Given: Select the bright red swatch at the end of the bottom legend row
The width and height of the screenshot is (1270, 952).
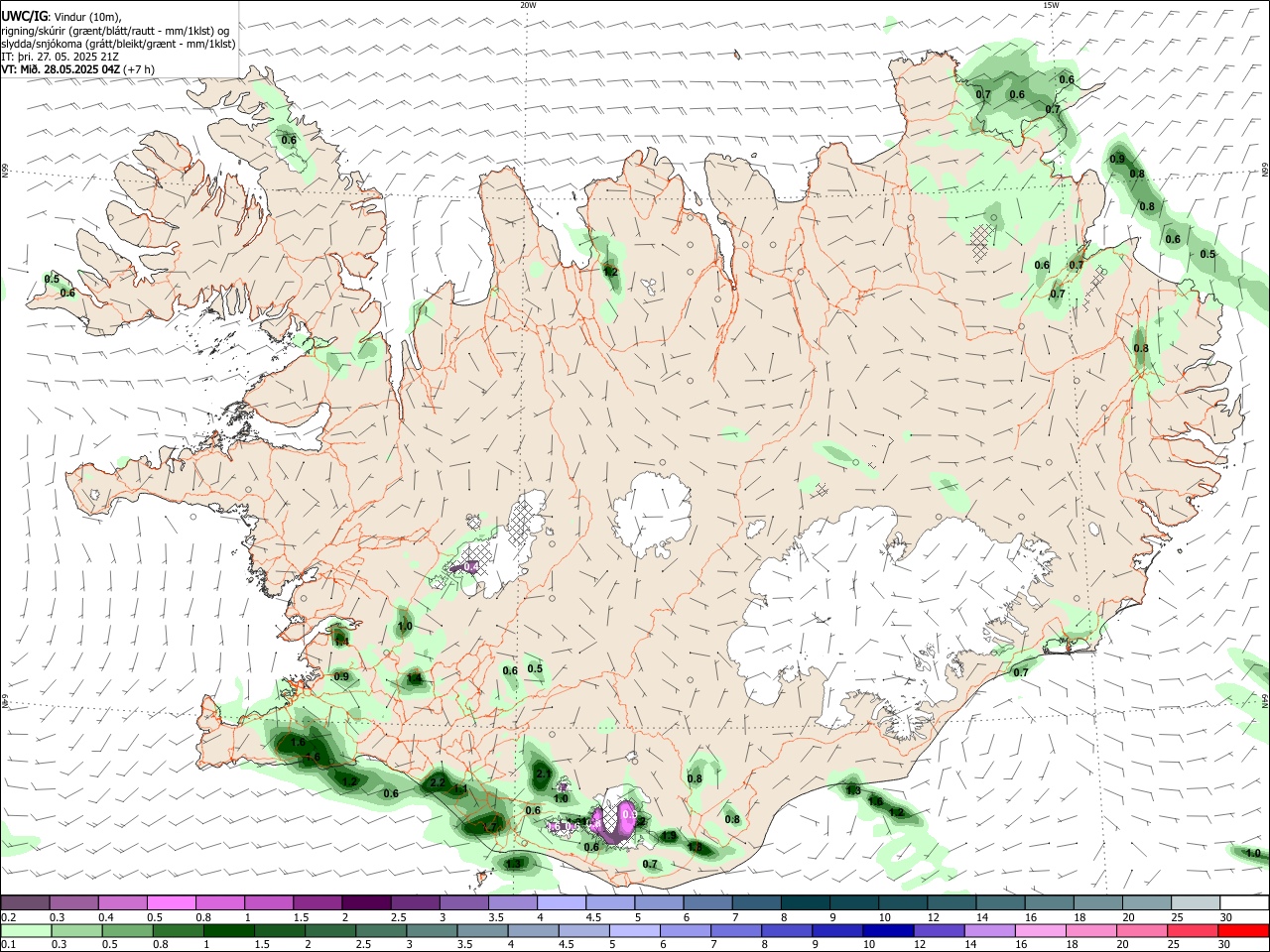Looking at the screenshot, I should click(1242, 930).
